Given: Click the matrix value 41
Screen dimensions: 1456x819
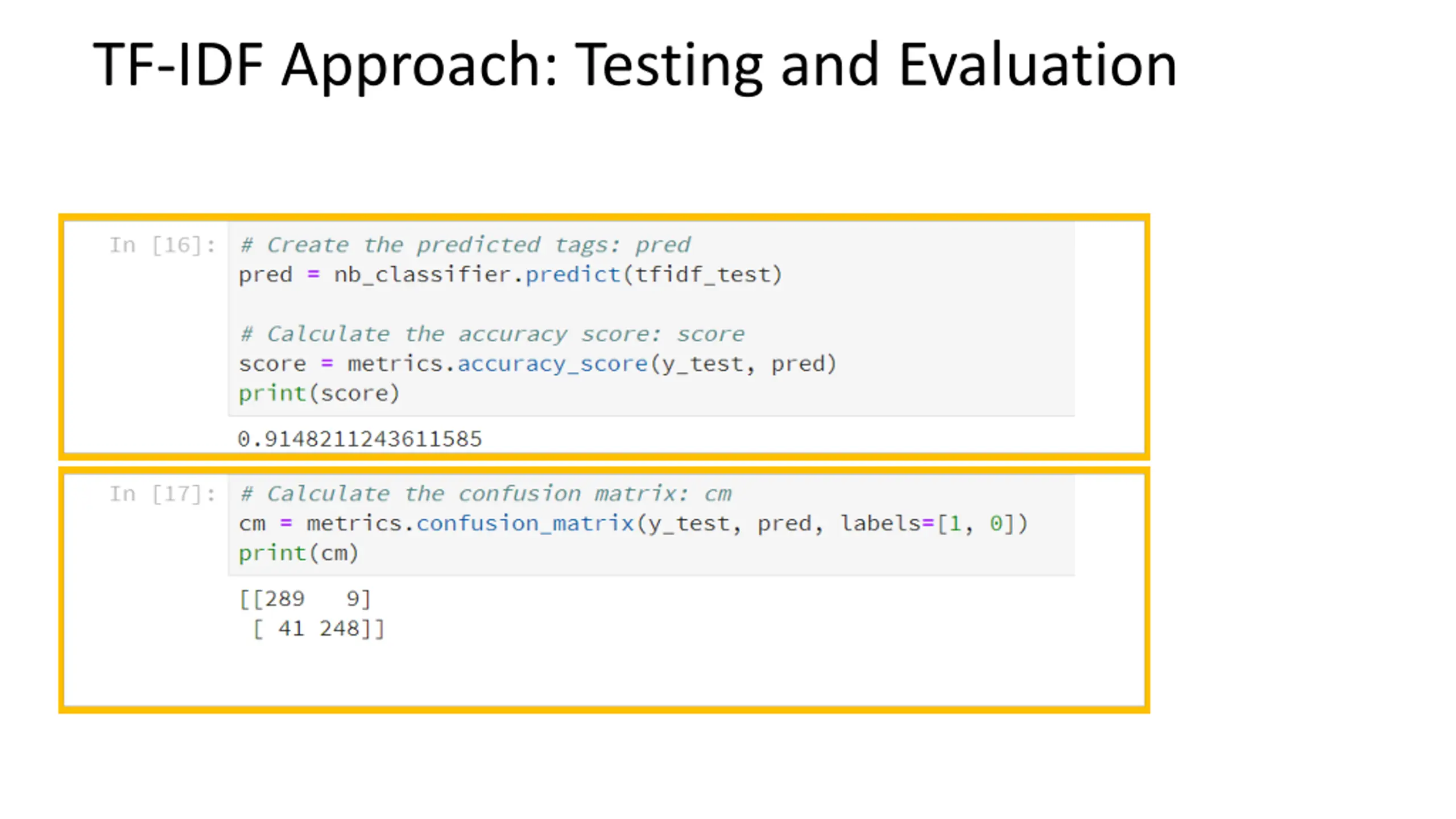Looking at the screenshot, I should pos(291,629).
